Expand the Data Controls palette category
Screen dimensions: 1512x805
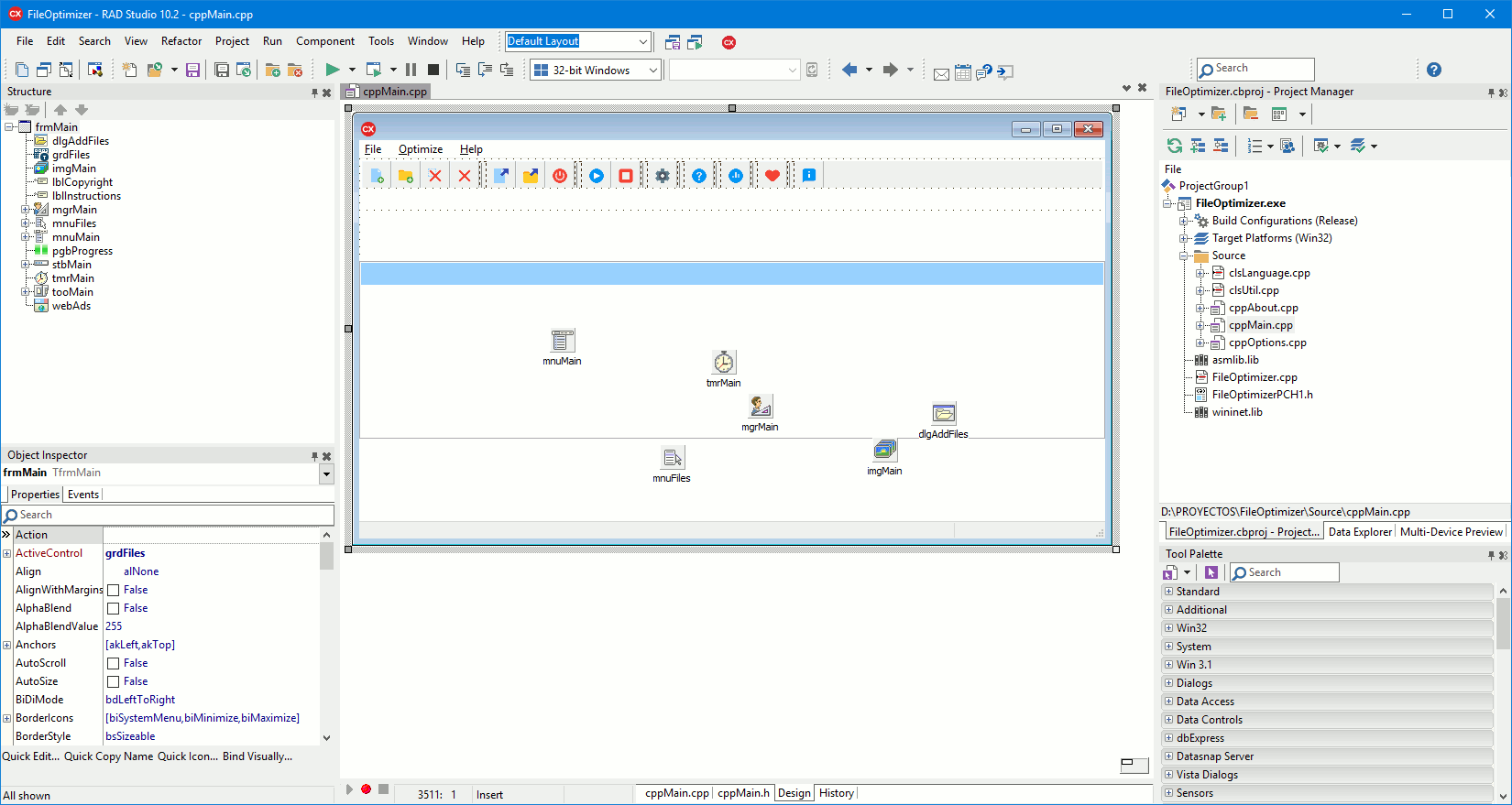(x=1168, y=720)
